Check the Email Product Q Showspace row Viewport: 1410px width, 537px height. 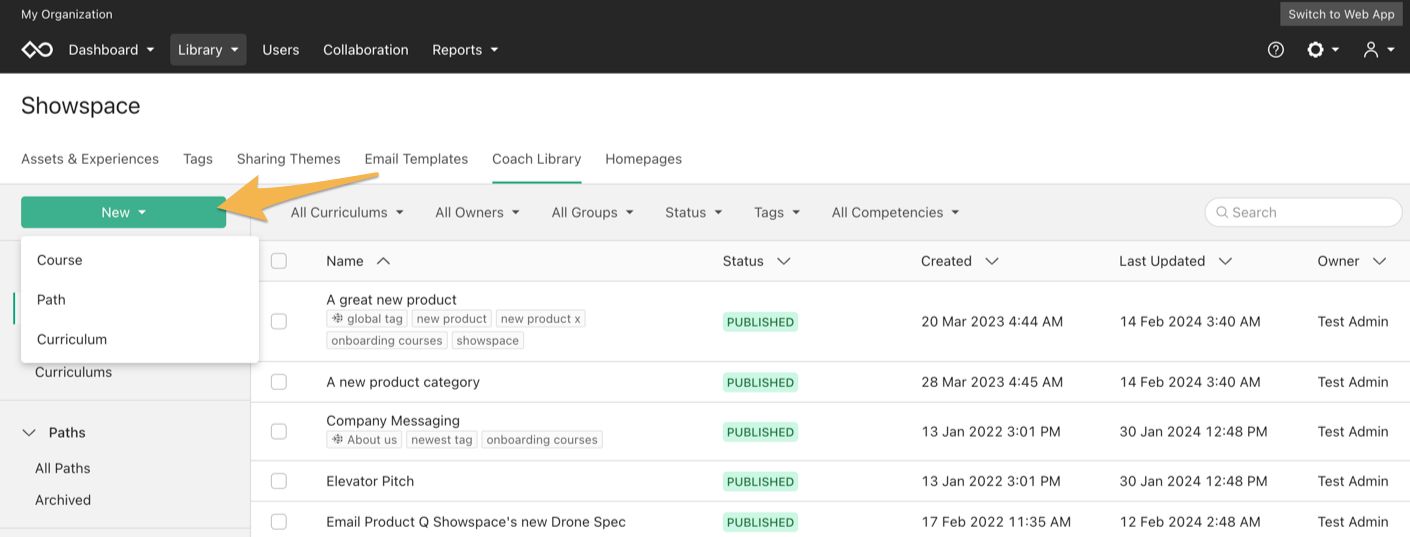coord(279,522)
